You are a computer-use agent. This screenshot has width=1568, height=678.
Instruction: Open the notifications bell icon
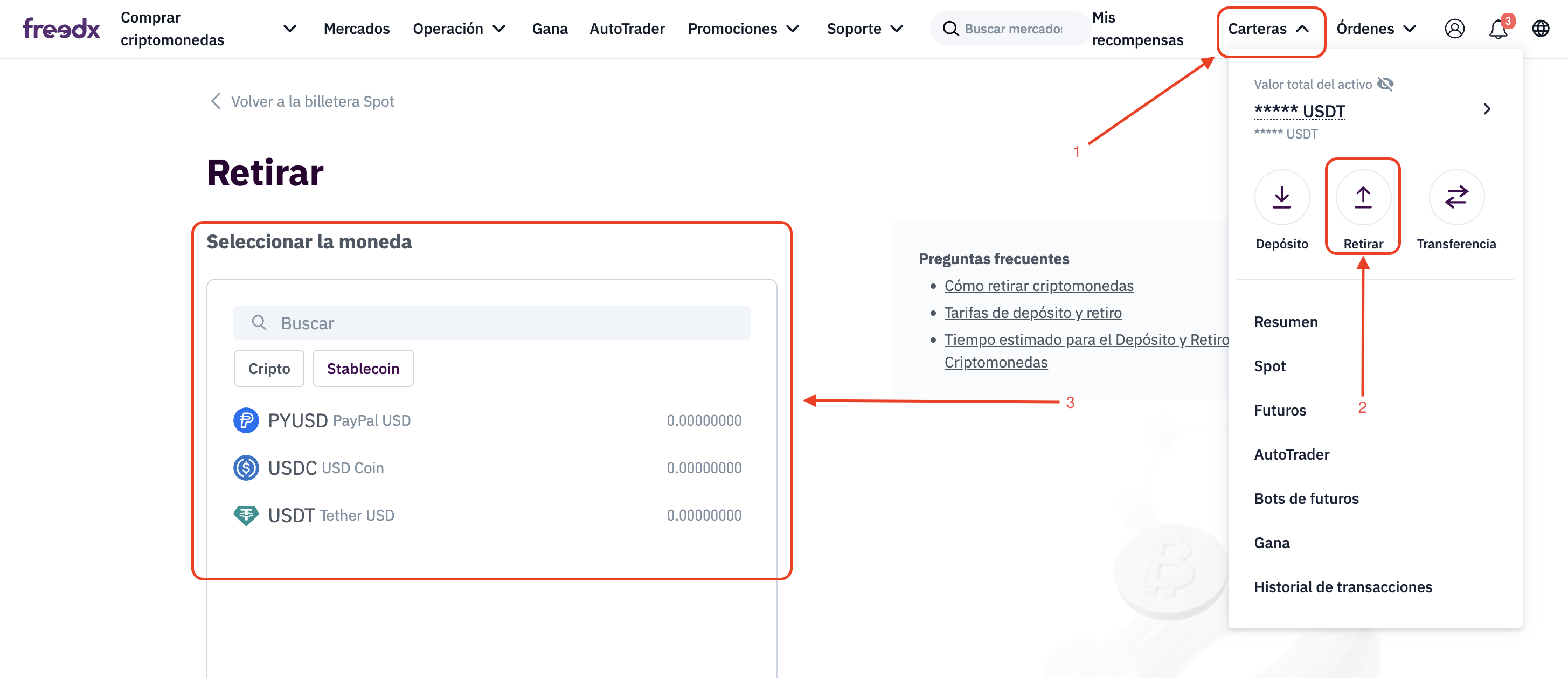coord(1497,29)
